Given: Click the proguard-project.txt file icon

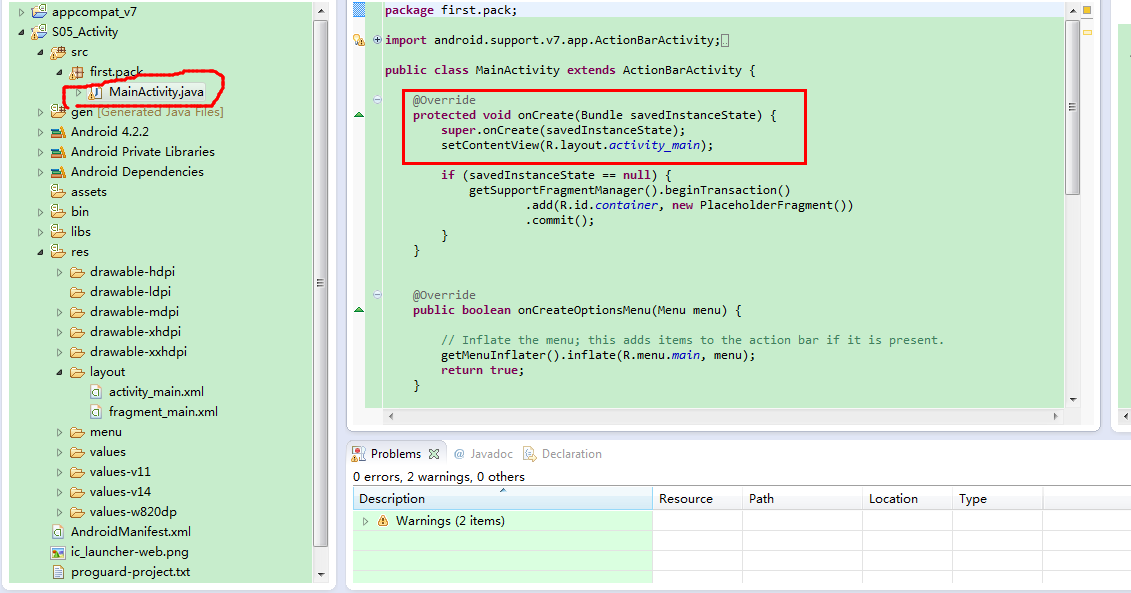Looking at the screenshot, I should (58, 572).
